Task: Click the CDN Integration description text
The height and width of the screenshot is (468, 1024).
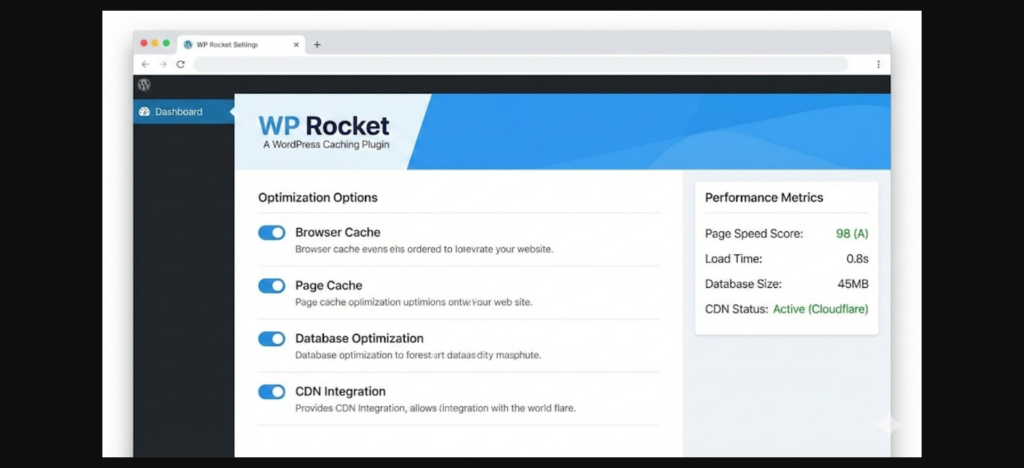Action: 435,409
